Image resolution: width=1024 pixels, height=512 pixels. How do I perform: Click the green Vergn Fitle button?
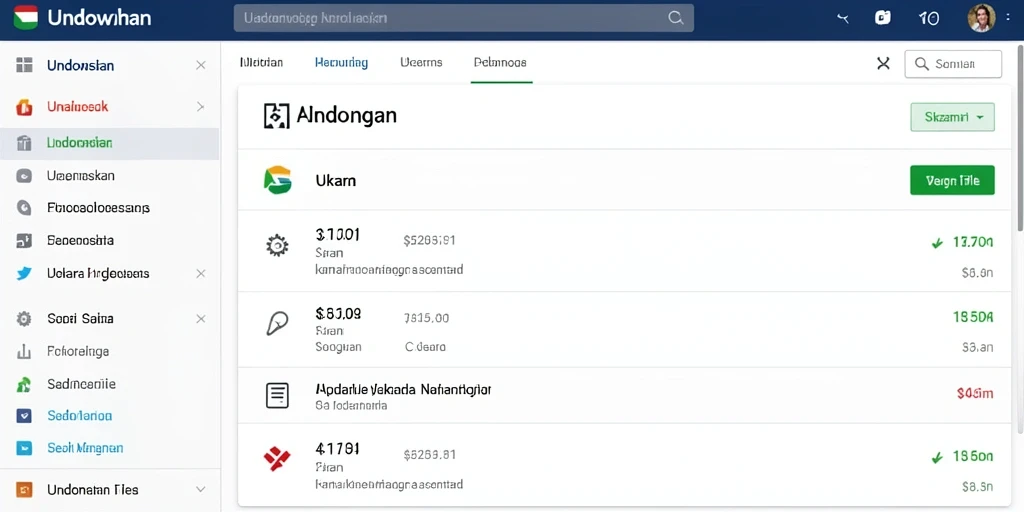[x=952, y=180]
